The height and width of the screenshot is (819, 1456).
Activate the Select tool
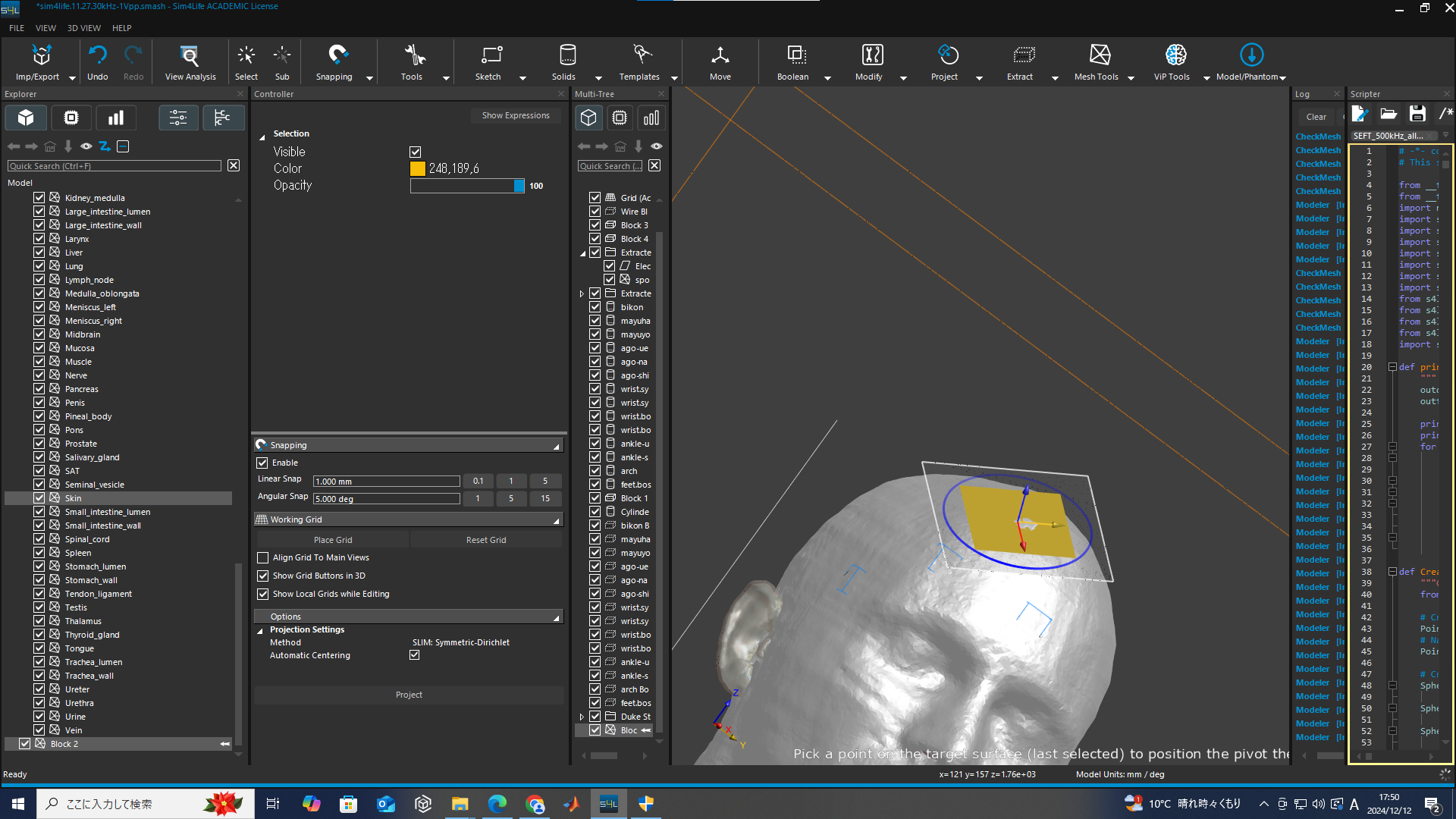(x=246, y=61)
